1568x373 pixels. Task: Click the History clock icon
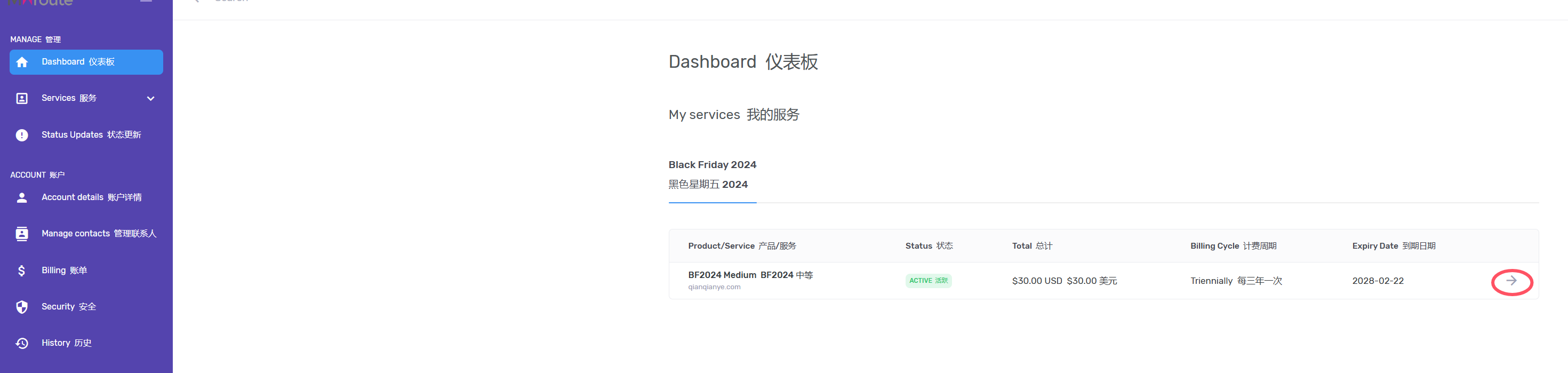[22, 343]
